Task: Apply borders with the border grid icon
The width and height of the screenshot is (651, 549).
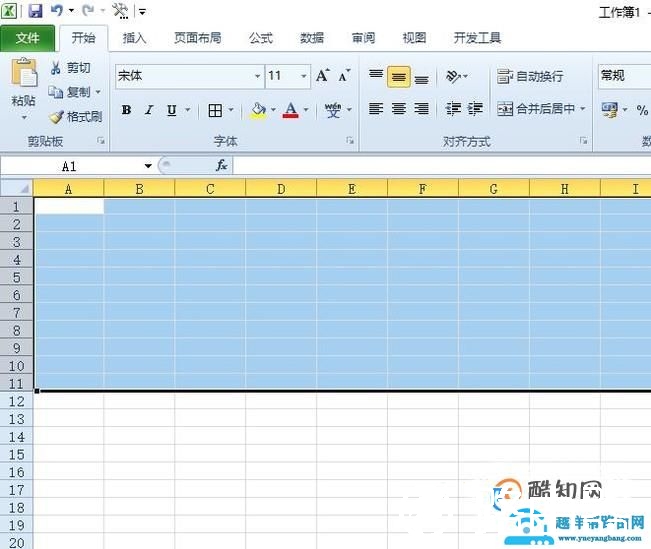Action: point(215,110)
